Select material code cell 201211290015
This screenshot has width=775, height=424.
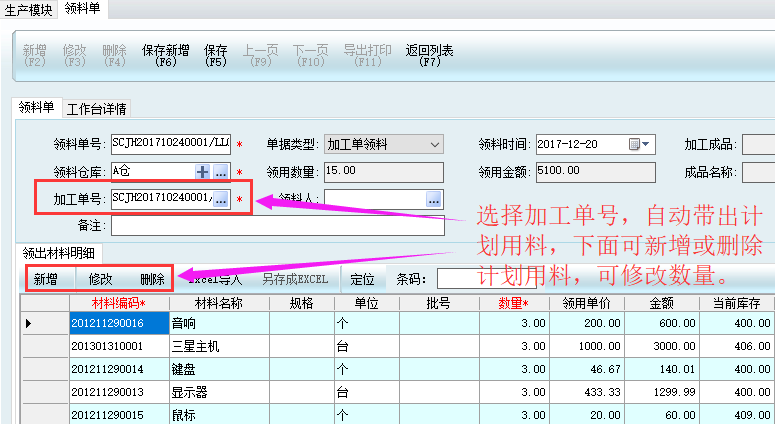119,414
